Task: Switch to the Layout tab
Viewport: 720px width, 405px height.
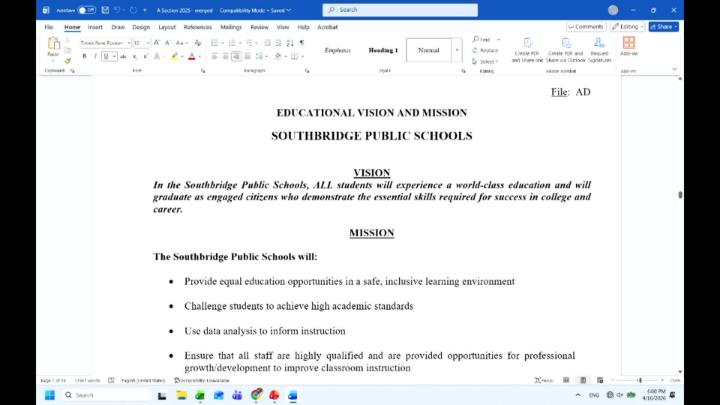Action: click(x=167, y=27)
